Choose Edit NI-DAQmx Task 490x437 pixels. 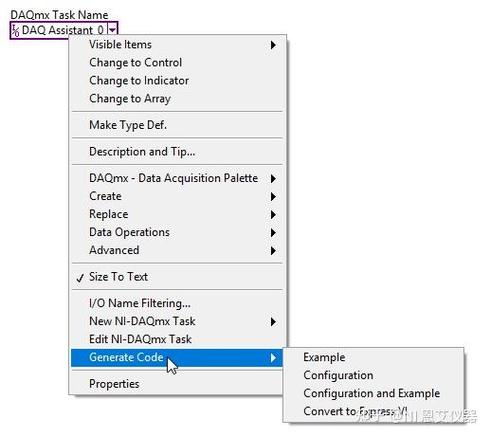coord(177,339)
